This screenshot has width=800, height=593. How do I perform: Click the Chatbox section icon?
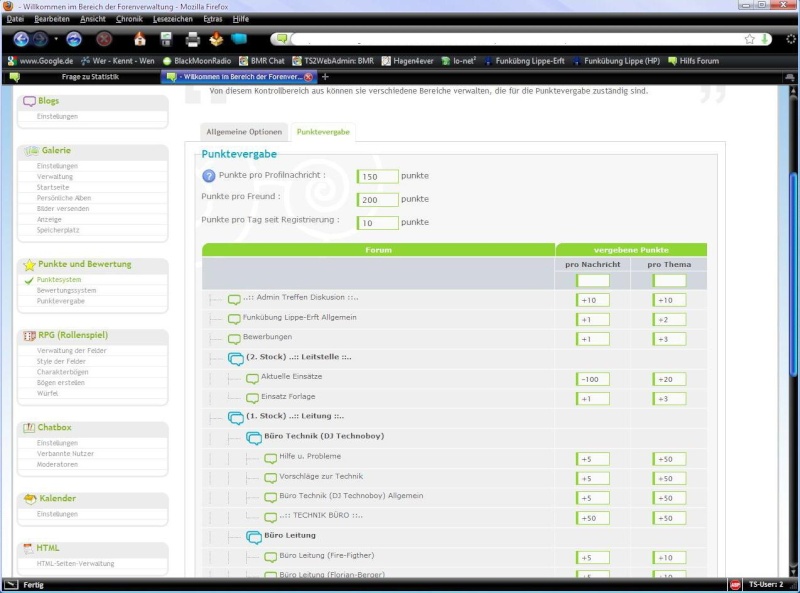click(29, 428)
